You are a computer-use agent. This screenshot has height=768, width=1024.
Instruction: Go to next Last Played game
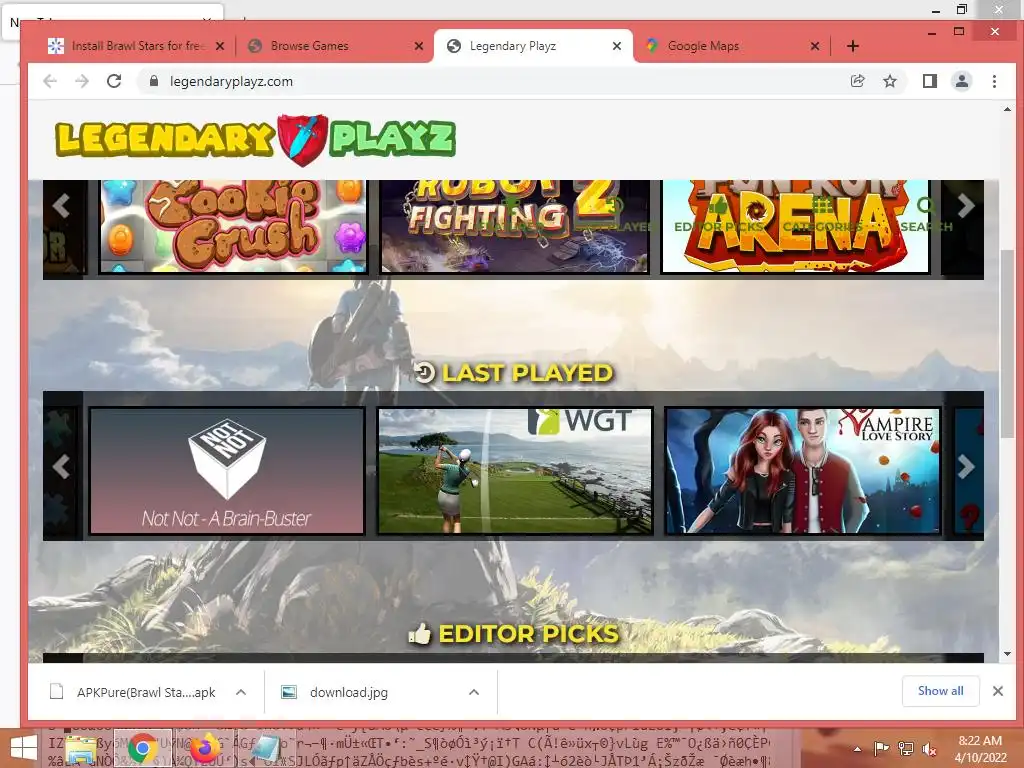965,466
